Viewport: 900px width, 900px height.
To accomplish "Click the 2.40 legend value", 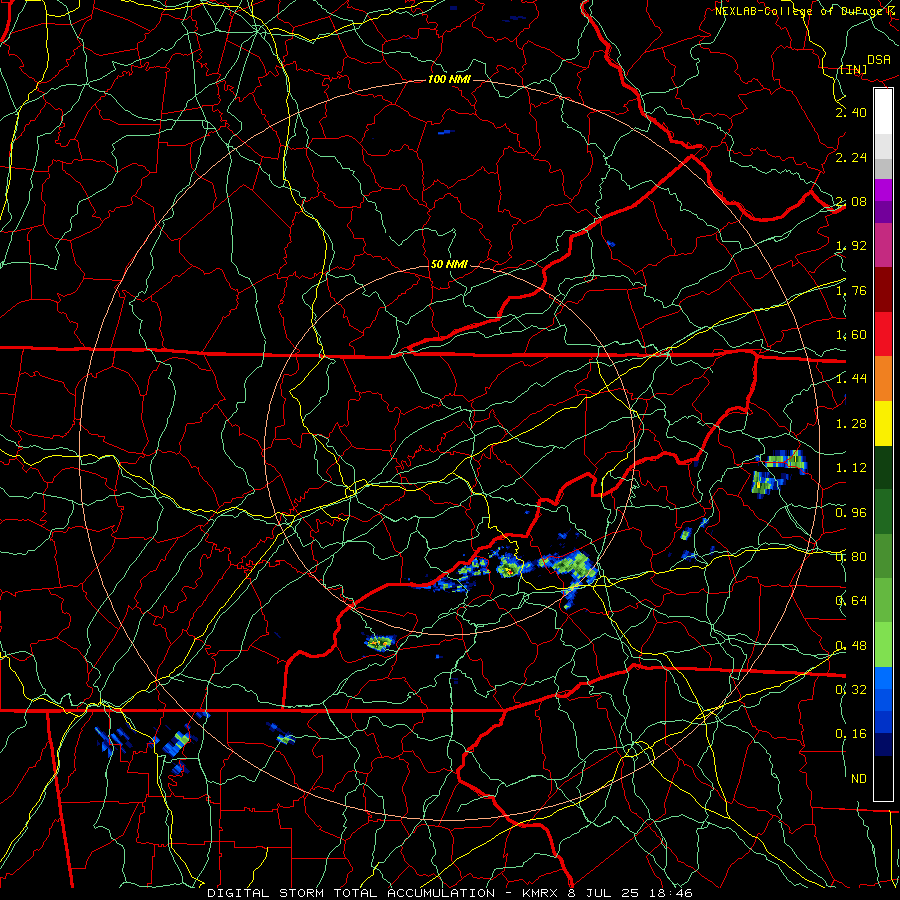I will 851,112.
